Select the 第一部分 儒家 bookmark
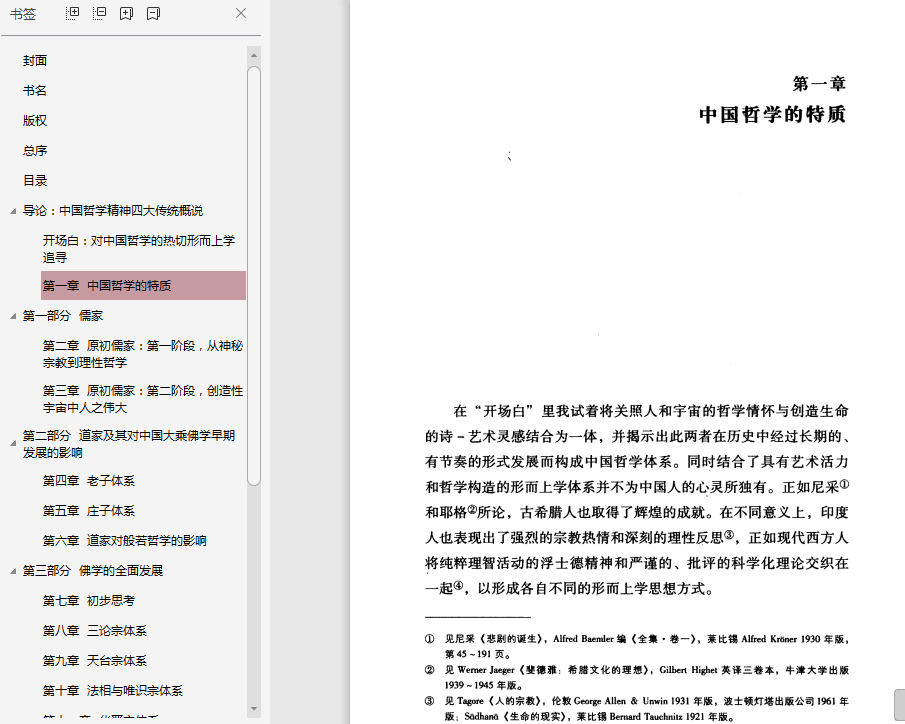This screenshot has width=905, height=724. tap(62, 316)
